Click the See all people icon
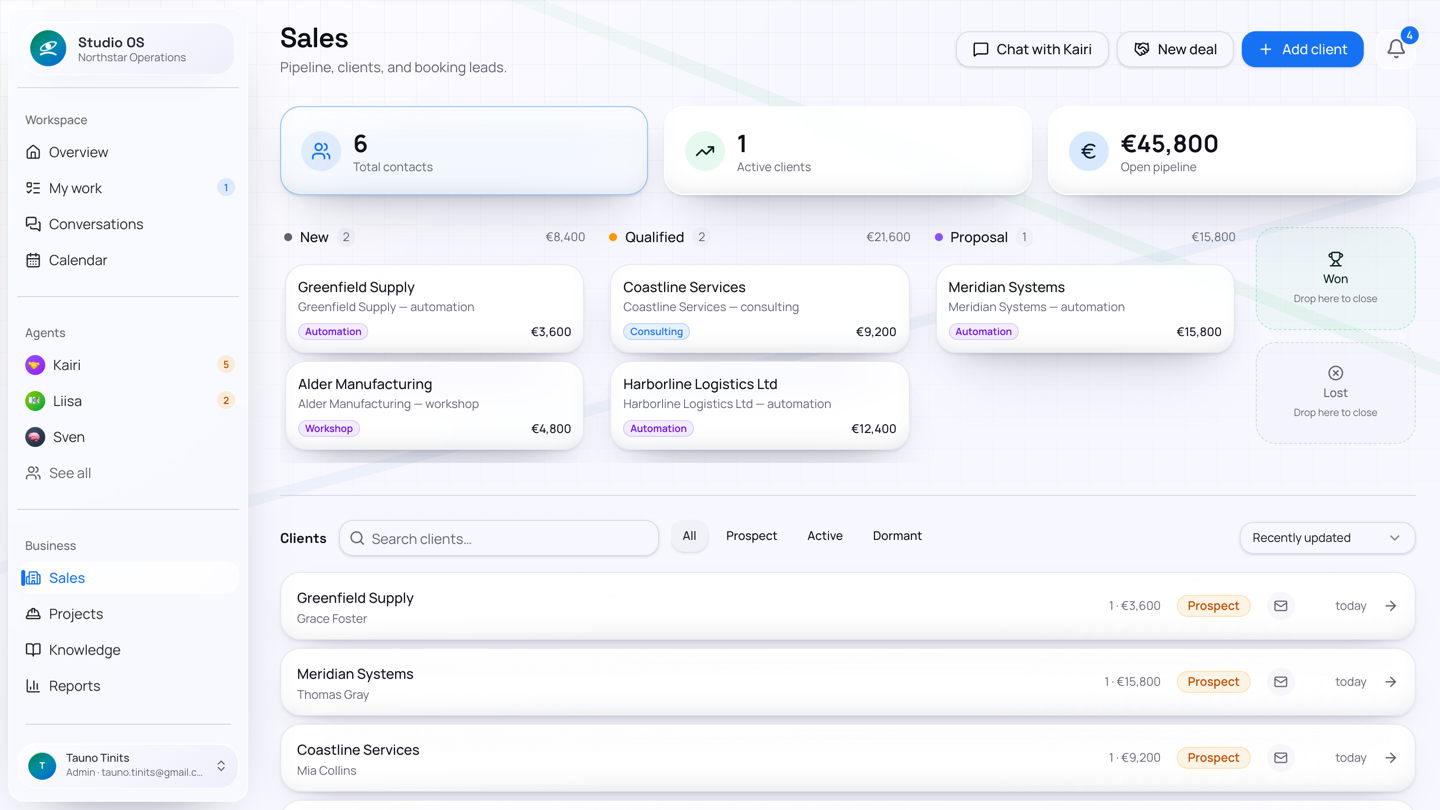 coord(33,473)
